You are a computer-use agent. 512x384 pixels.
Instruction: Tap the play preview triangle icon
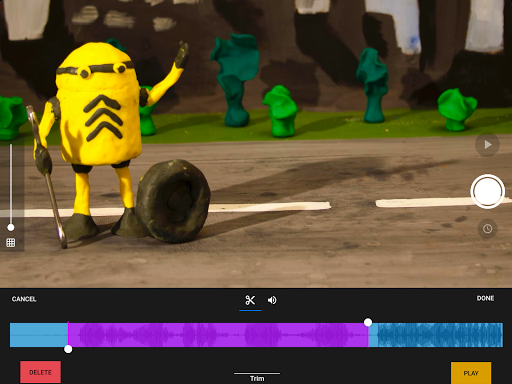click(x=487, y=145)
